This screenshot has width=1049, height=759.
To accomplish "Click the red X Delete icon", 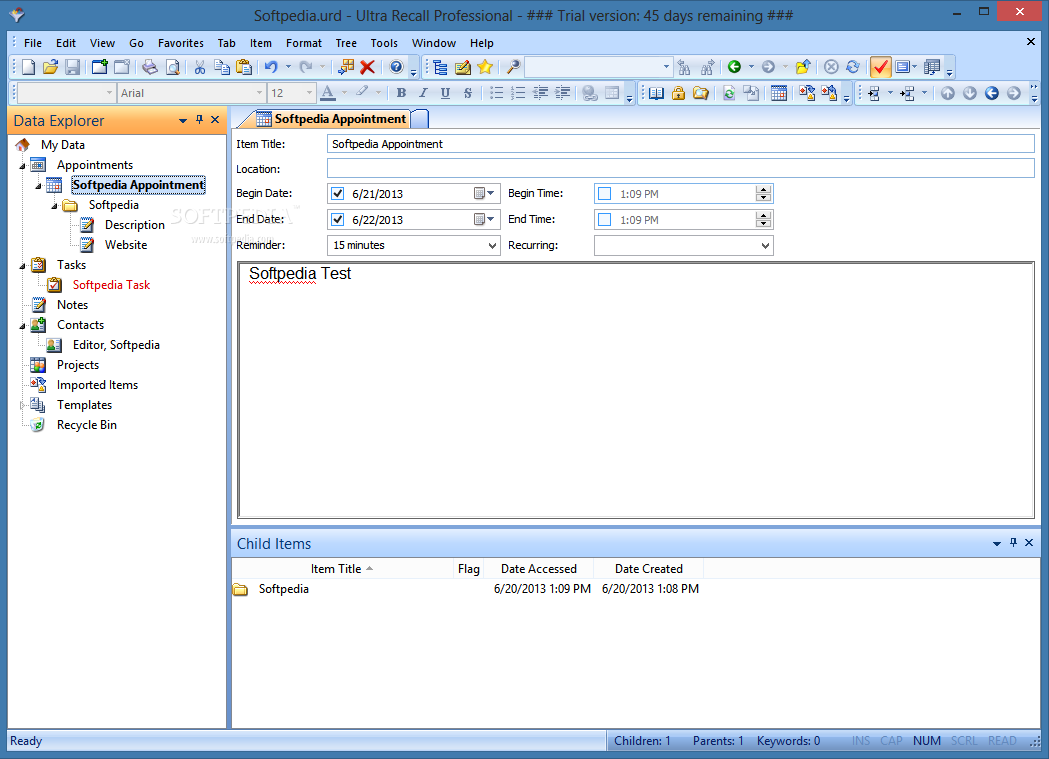I will pos(367,67).
